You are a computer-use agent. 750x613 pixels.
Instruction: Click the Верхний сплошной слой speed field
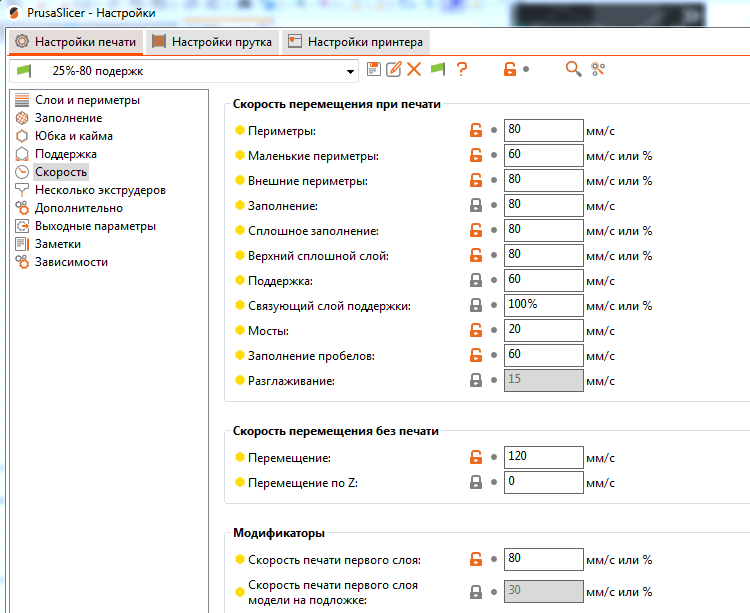543,255
